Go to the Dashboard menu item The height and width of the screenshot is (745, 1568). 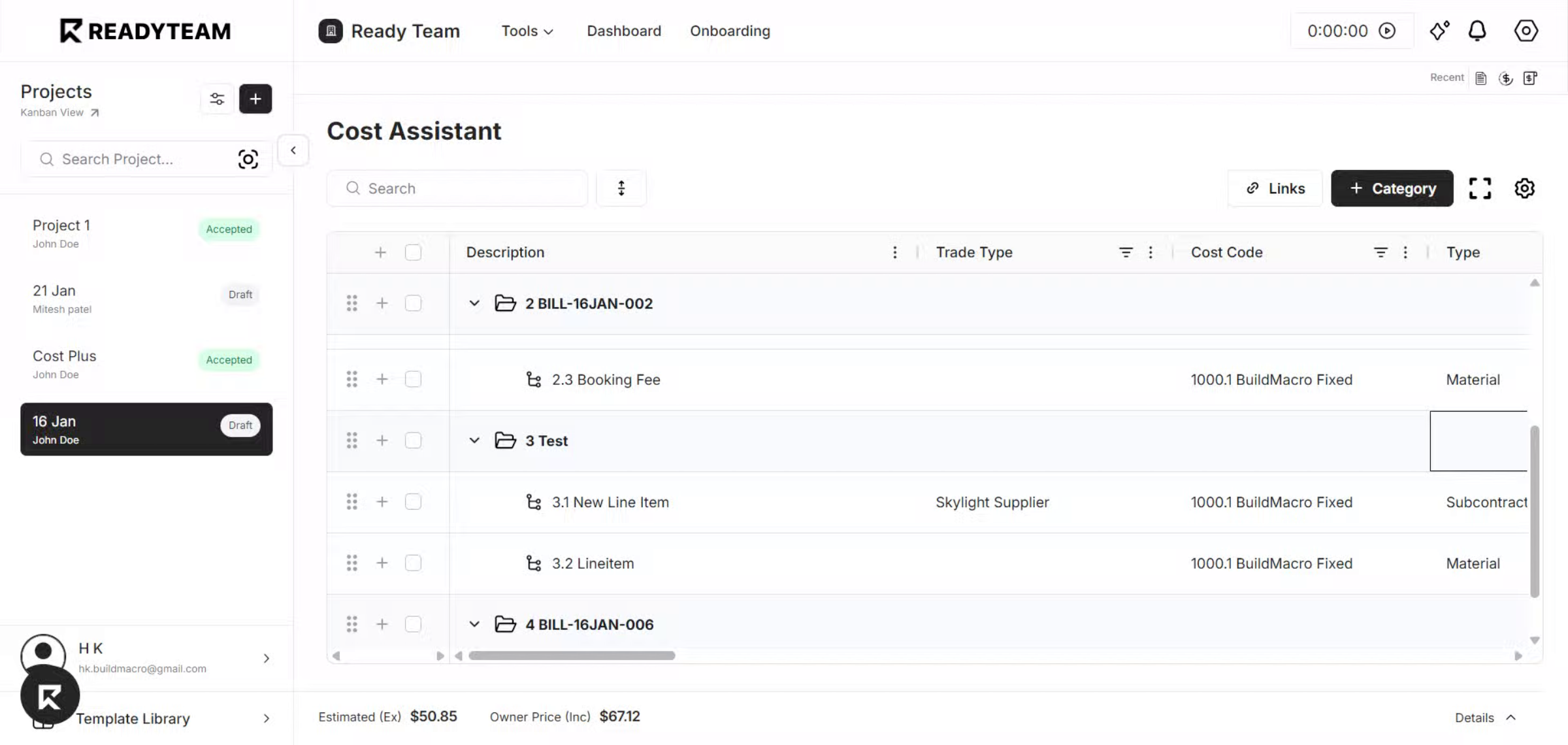point(624,31)
